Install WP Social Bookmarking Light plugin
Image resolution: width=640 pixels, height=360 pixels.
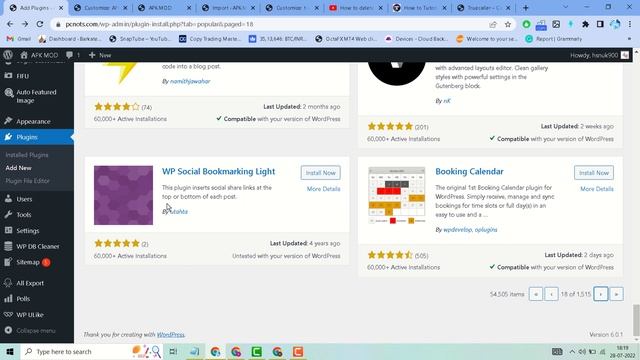click(x=320, y=173)
